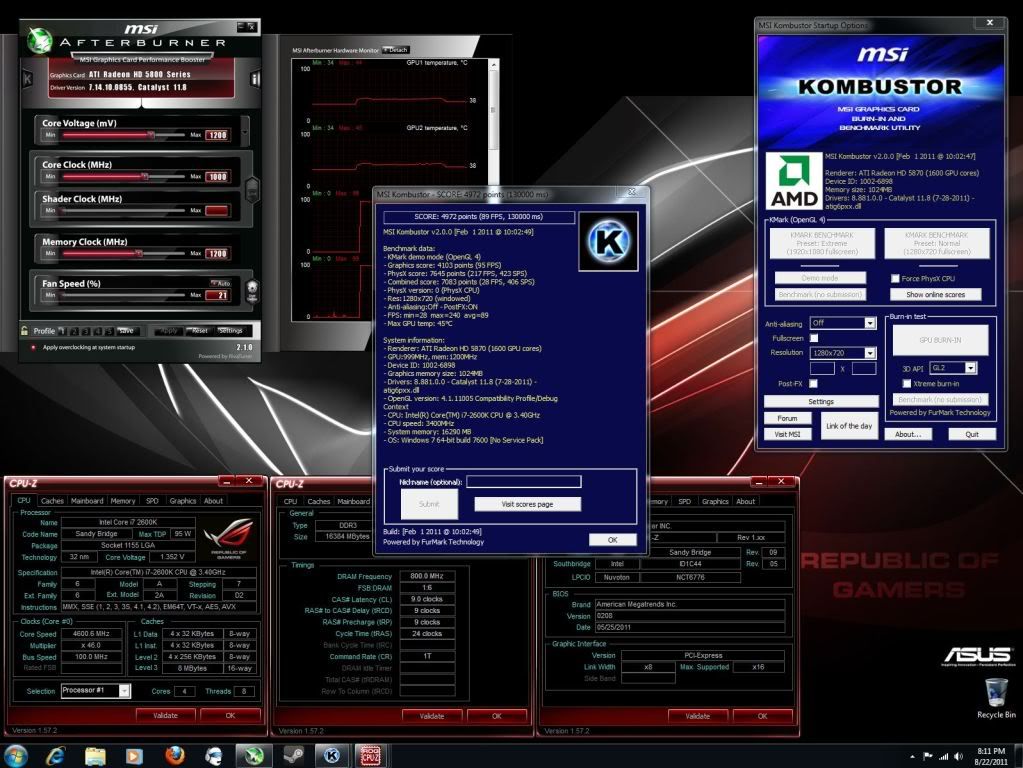Click the Afterburner profile lock icon
1023x768 pixels.
click(x=25, y=331)
